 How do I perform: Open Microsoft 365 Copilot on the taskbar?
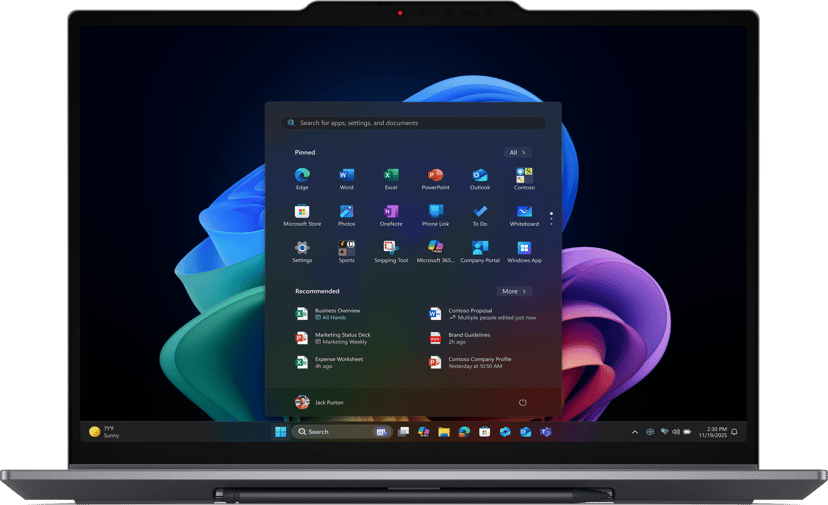pos(424,432)
